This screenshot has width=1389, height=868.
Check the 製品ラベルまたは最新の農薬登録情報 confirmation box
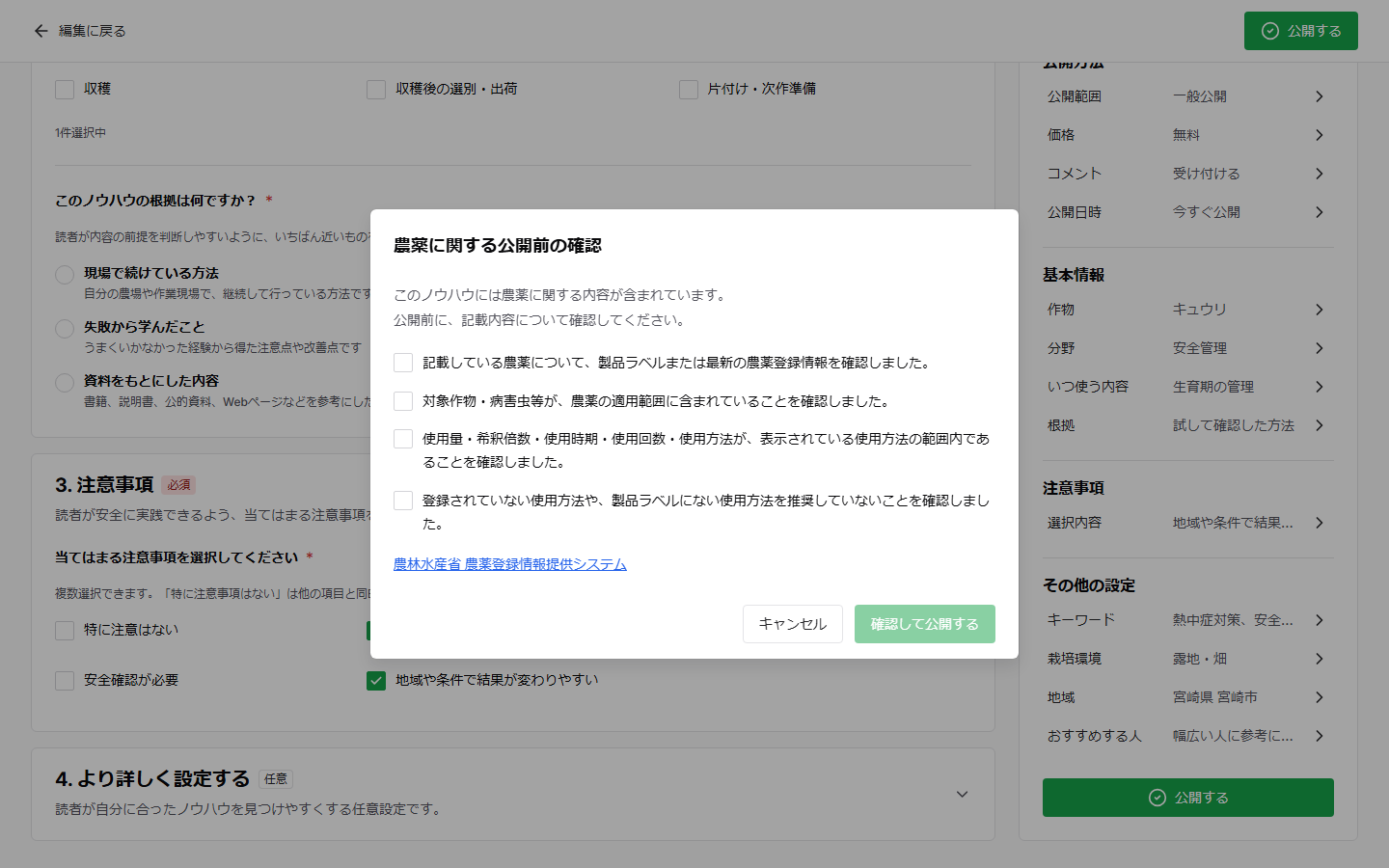[x=403, y=363]
